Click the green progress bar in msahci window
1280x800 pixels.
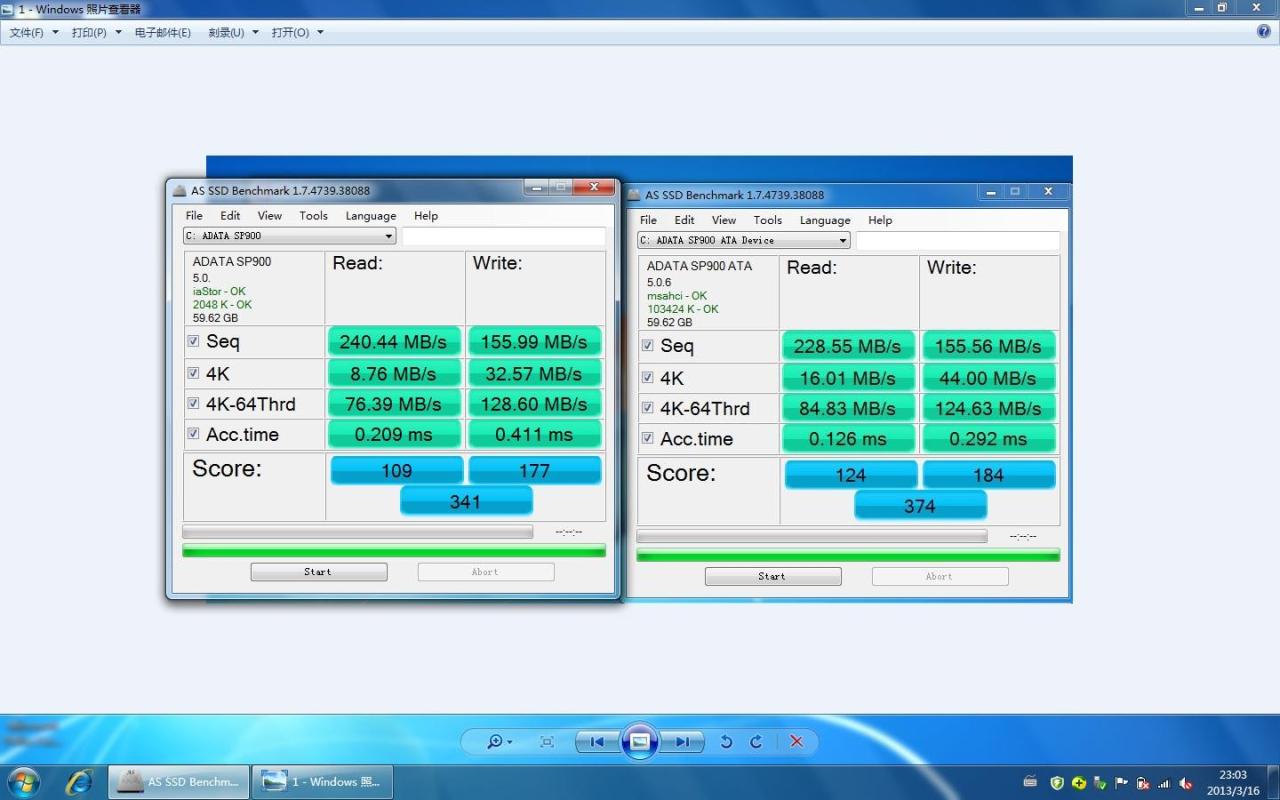point(848,554)
